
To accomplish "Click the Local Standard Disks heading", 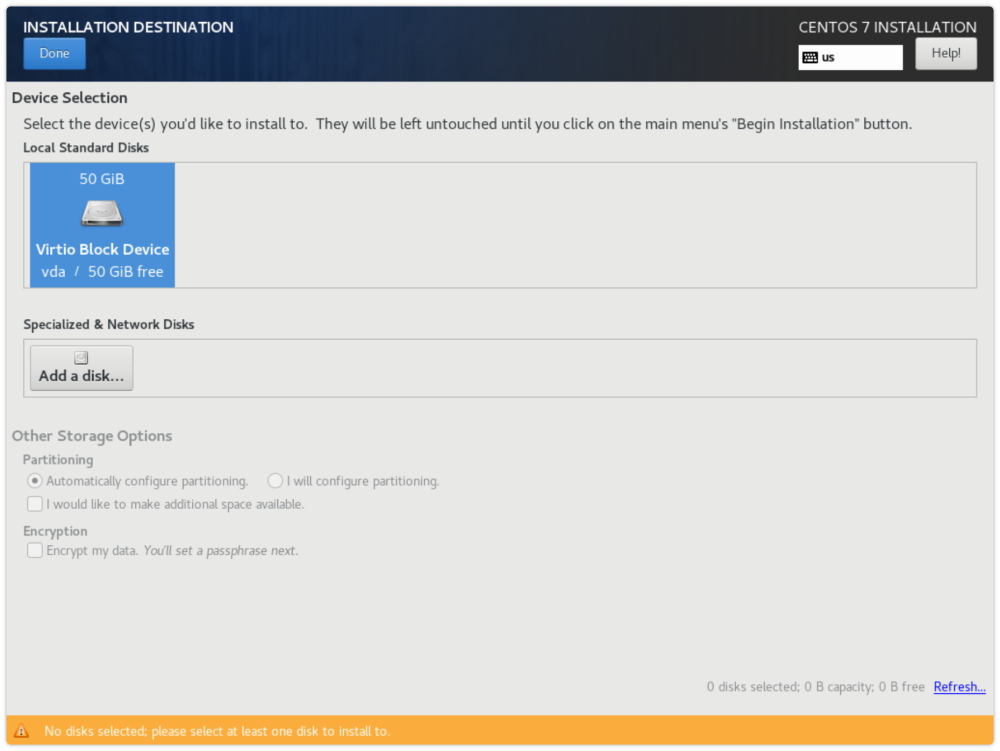I will 86,148.
